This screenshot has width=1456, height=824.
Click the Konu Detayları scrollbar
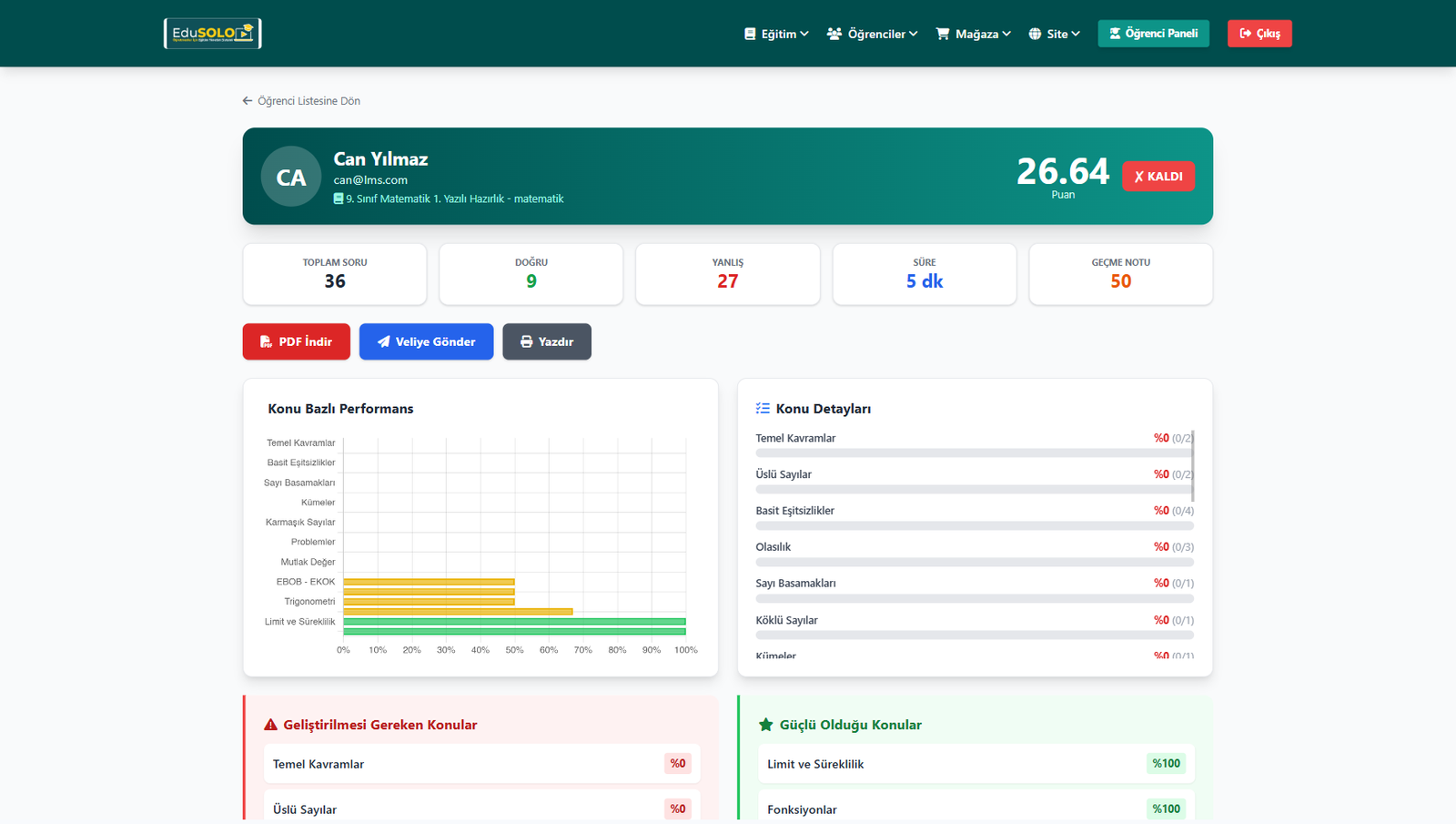1192,465
